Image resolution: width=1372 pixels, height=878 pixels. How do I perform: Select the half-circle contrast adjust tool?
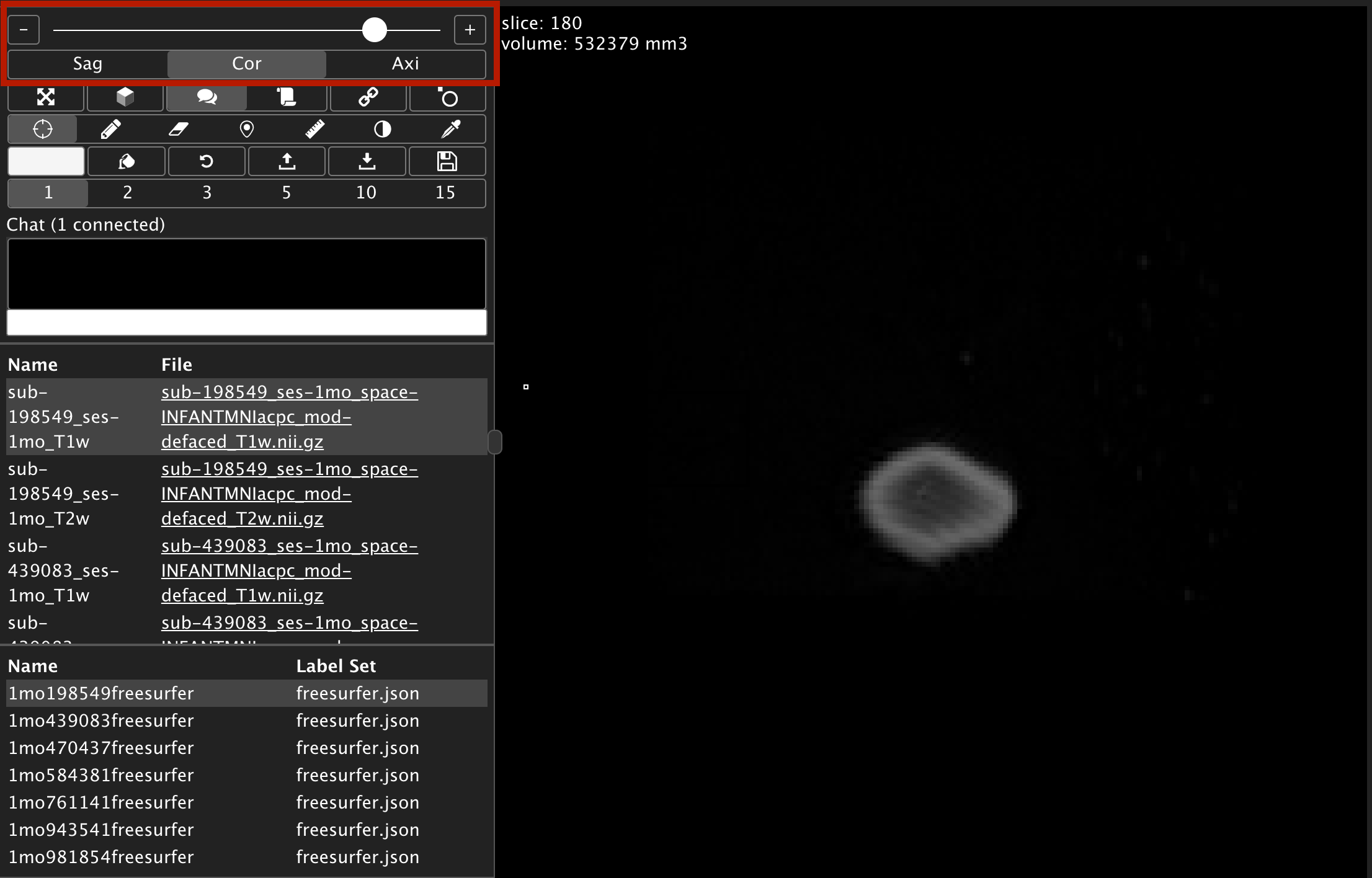click(383, 129)
